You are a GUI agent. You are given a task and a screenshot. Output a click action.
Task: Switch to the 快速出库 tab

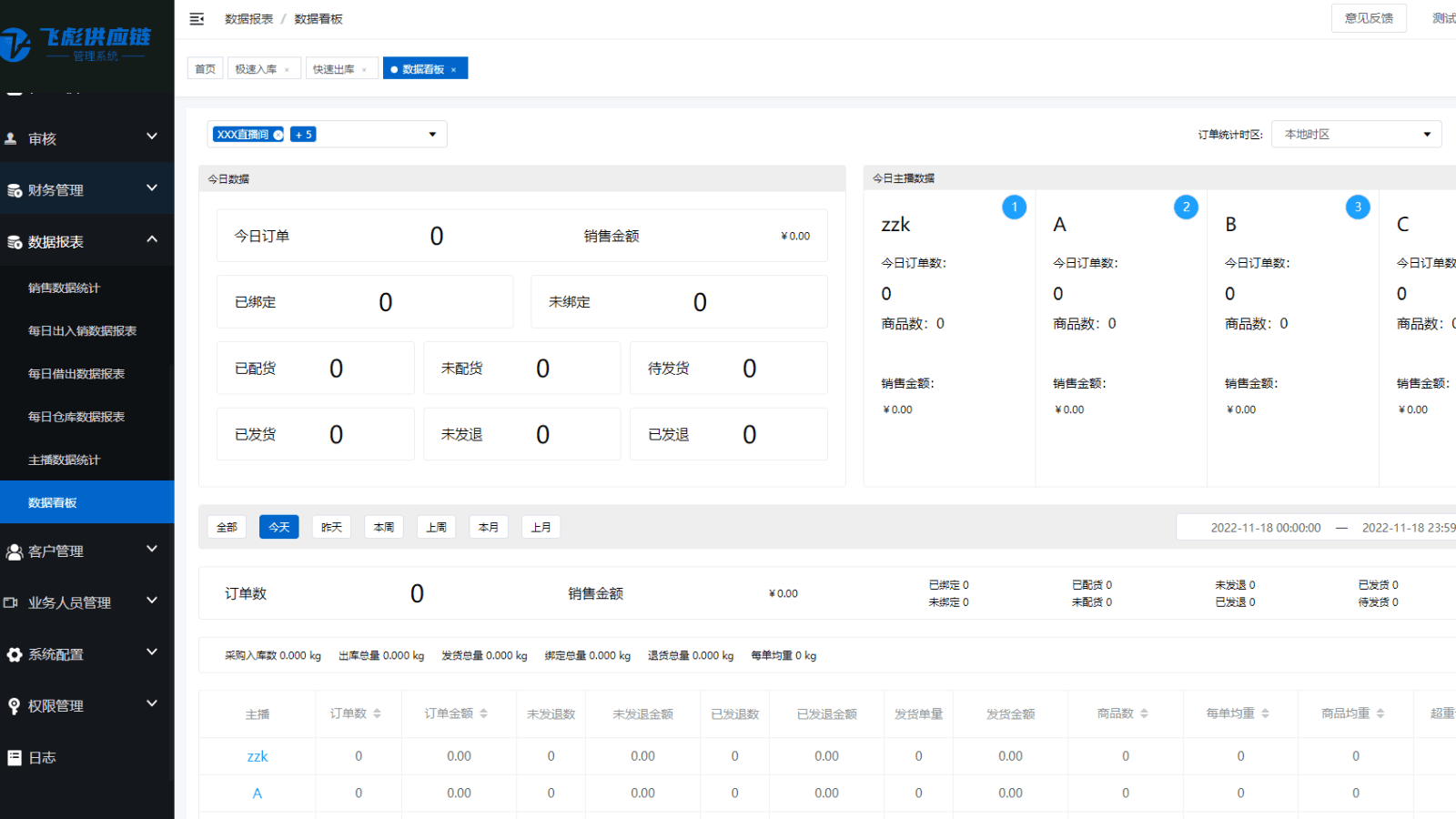pos(335,67)
